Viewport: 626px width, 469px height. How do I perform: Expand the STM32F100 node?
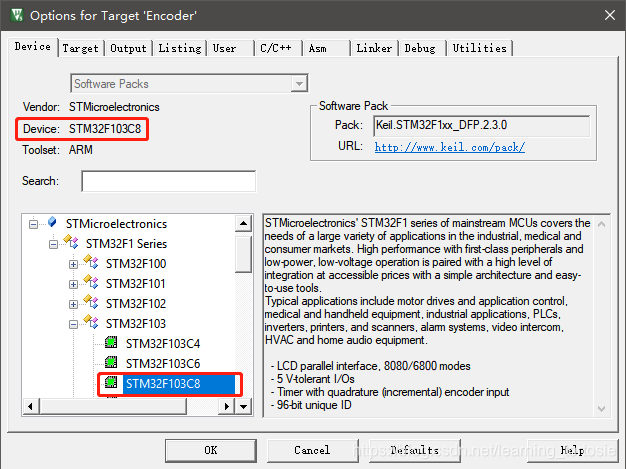tap(73, 264)
